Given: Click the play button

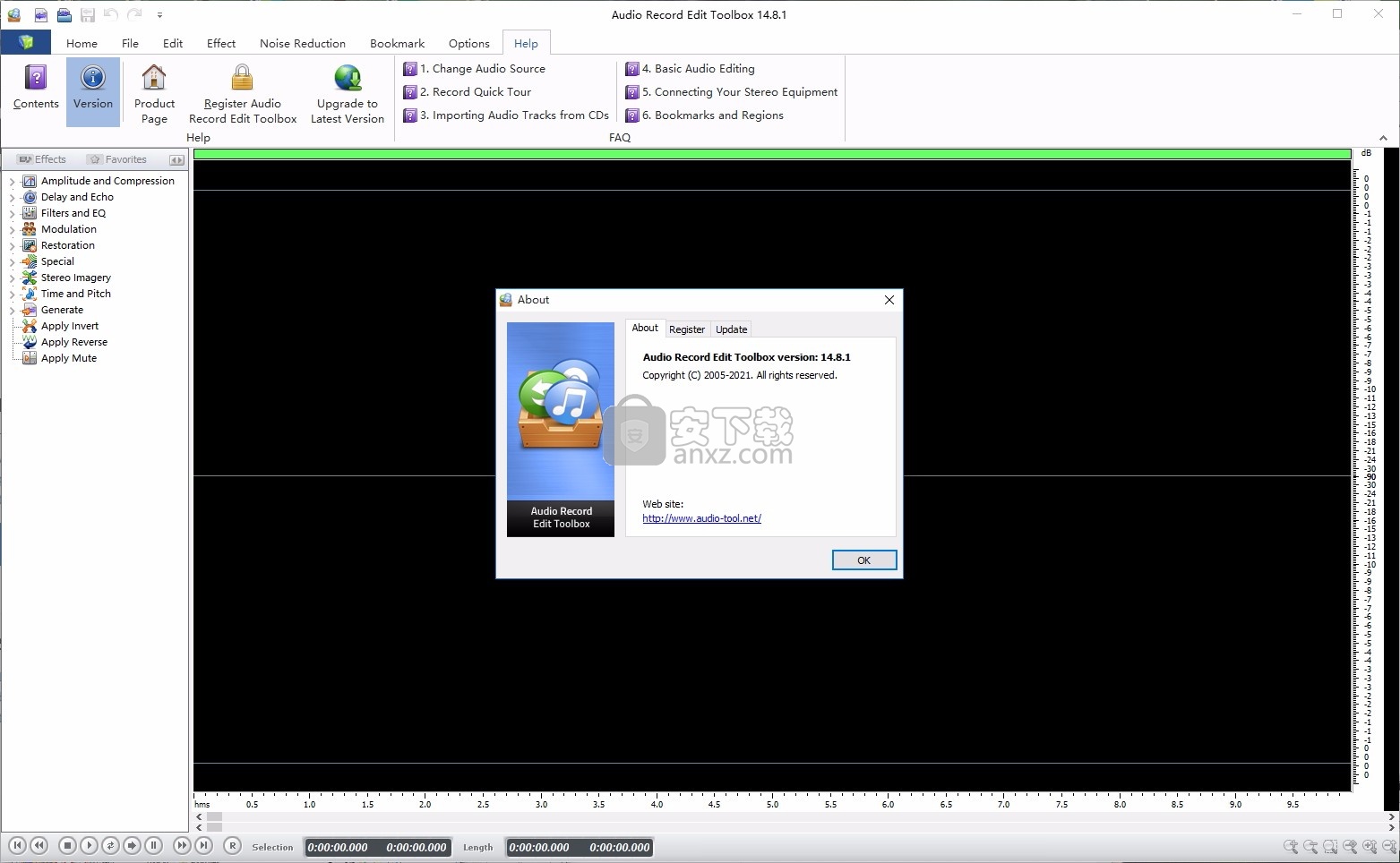Looking at the screenshot, I should point(89,845).
